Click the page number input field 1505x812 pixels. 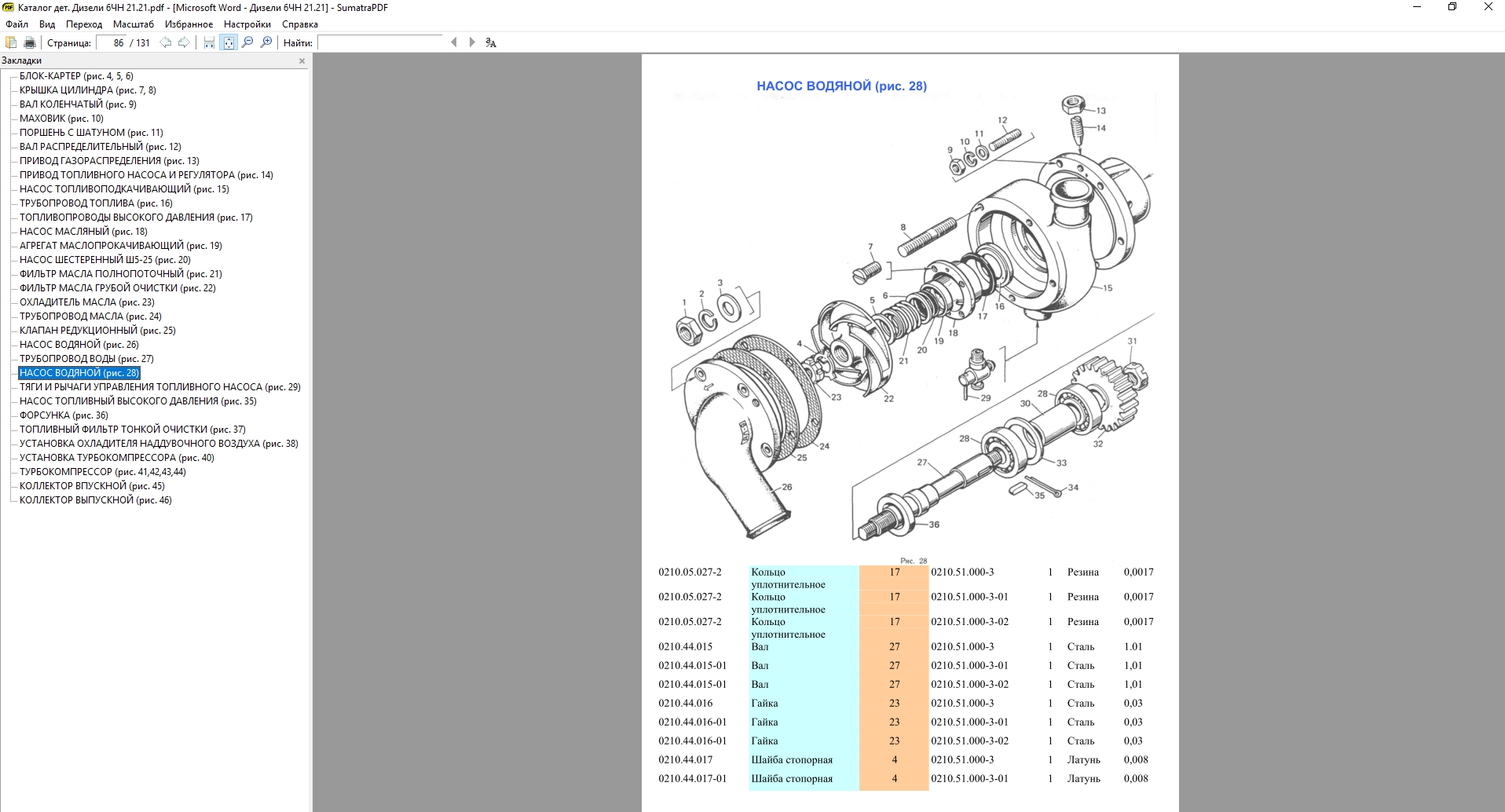tap(112, 42)
